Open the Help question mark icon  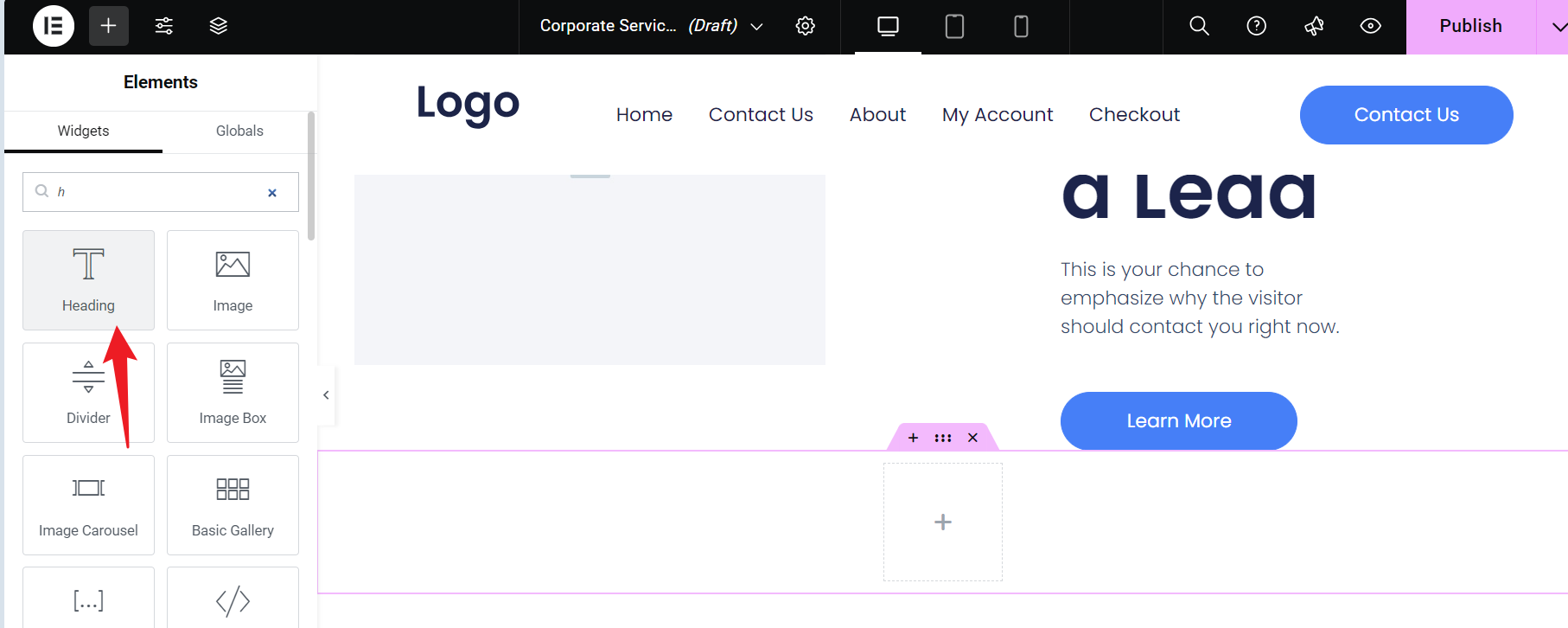pyautogui.click(x=1256, y=26)
